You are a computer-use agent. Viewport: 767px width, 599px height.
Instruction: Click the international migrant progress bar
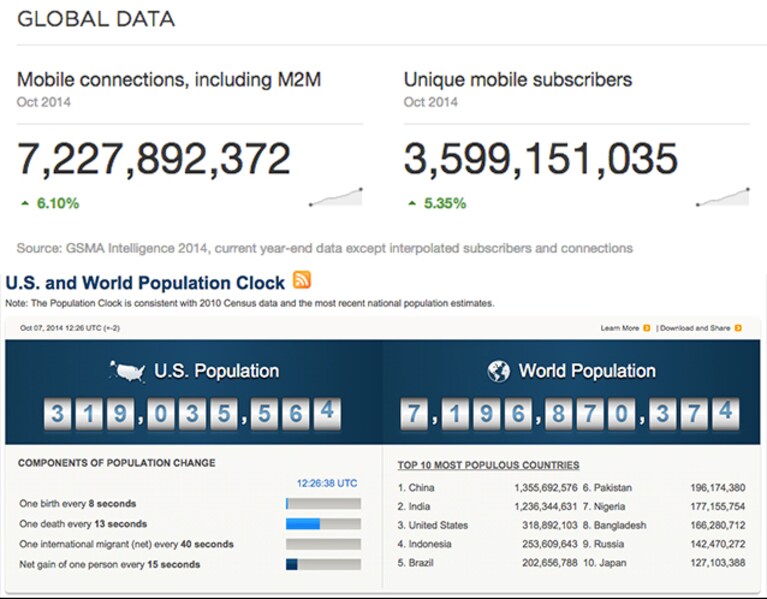click(323, 544)
